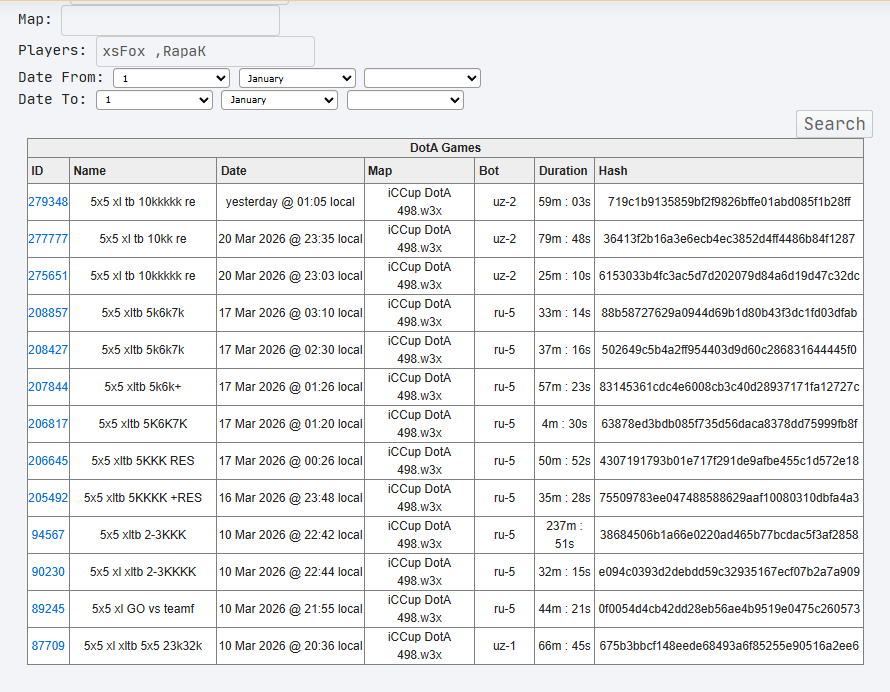Select hash starting with 0f0054d4cb42dd28
Screen dimensions: 890x692
pyautogui.click(x=729, y=609)
